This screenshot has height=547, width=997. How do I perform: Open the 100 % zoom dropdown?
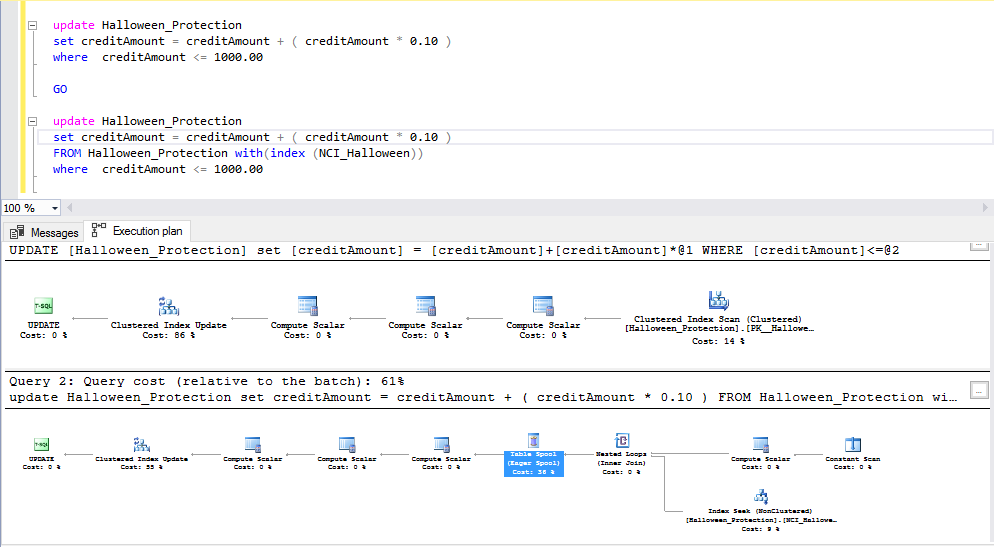[55, 208]
